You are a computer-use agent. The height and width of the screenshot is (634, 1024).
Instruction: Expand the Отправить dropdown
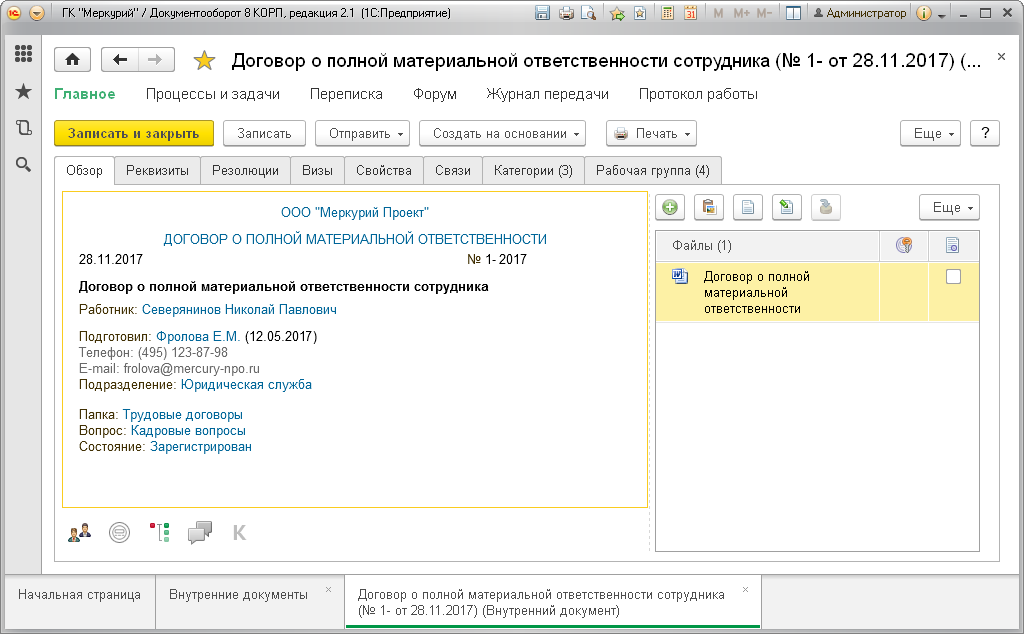tap(362, 133)
